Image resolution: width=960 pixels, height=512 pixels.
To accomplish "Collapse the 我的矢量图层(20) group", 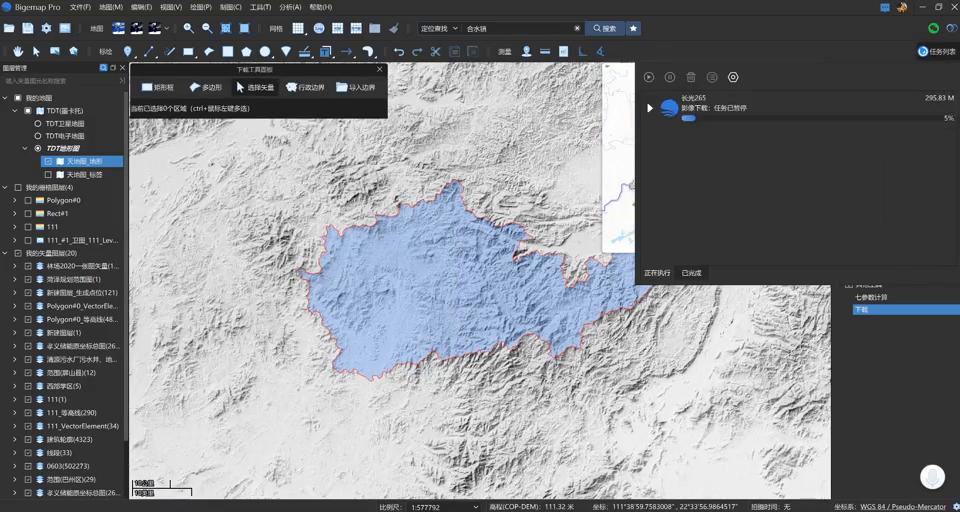I will click(x=5, y=253).
